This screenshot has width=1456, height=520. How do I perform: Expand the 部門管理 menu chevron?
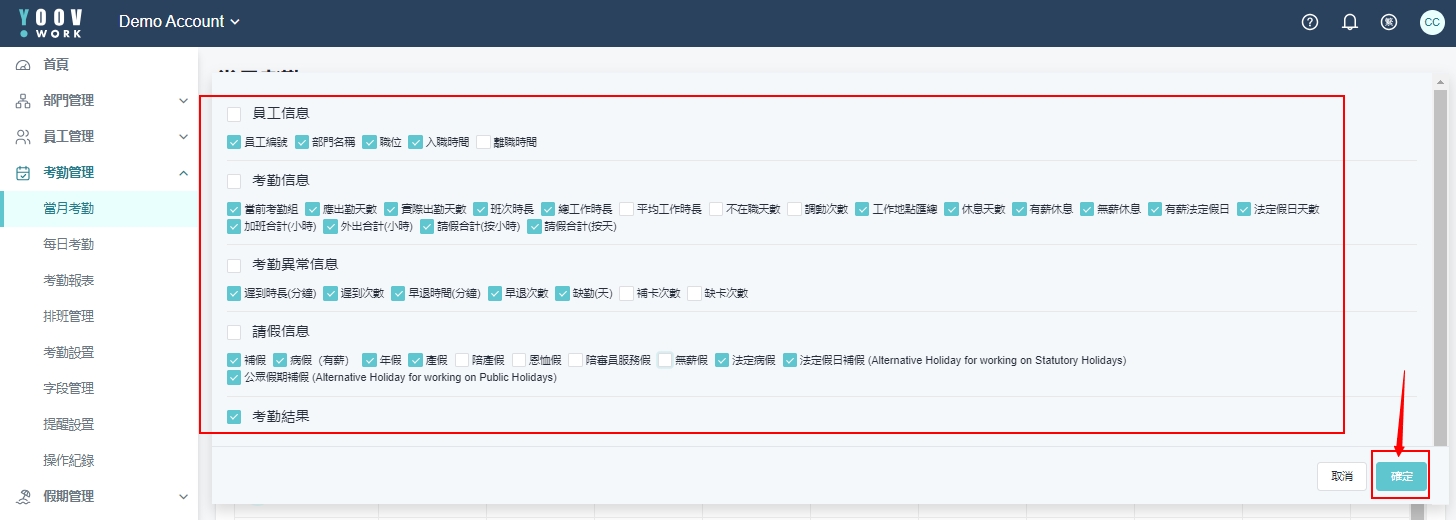click(x=183, y=101)
